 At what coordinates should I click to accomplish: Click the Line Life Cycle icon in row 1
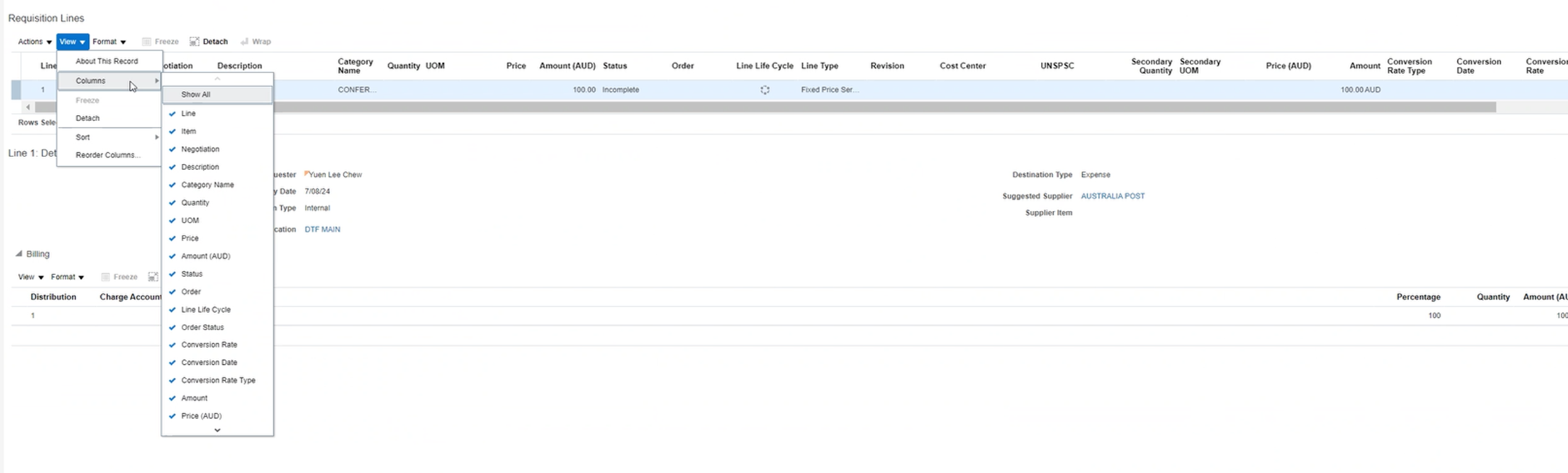point(765,90)
